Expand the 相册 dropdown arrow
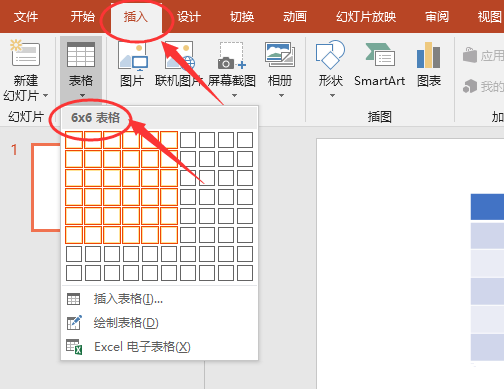Screen dimensions: 504x389 click(281, 96)
